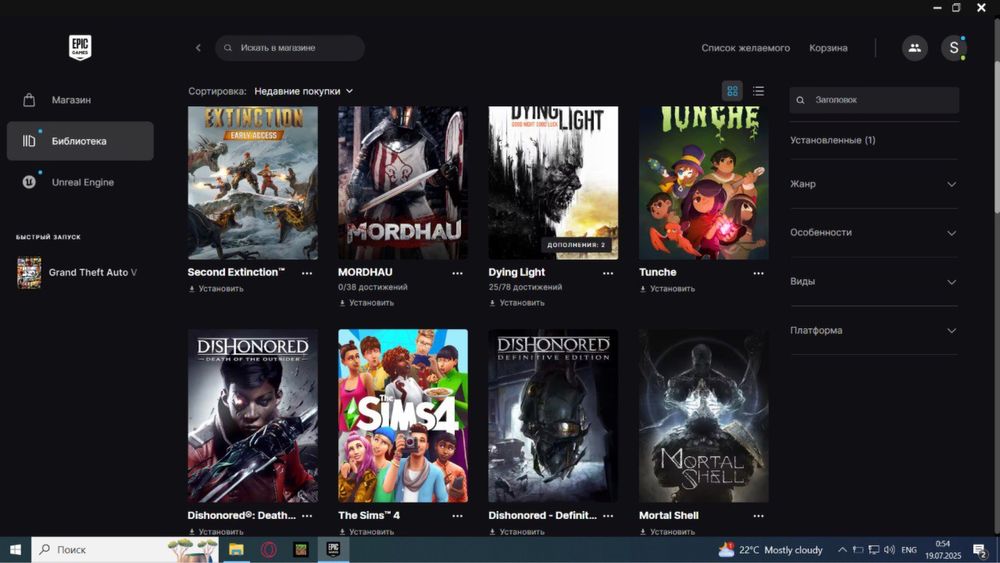Viewport: 1000px width, 563px height.
Task: Install Dishonored Death of the Outsider
Action: pyautogui.click(x=216, y=532)
